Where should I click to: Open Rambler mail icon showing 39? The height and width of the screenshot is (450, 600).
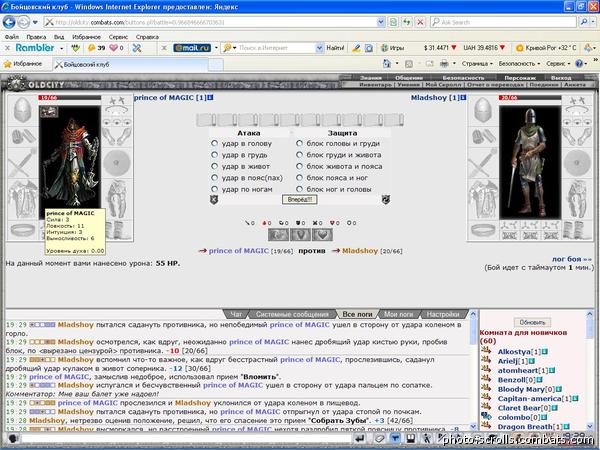(96, 48)
